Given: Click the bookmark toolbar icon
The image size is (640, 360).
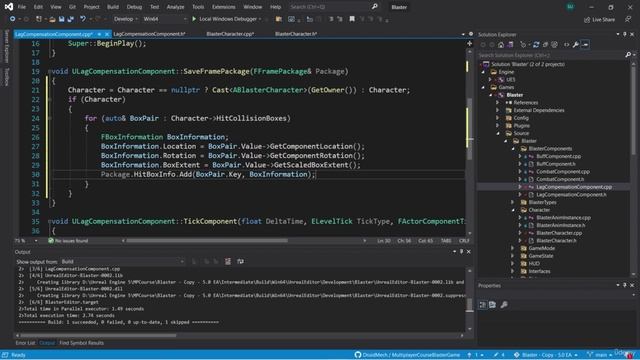Looking at the screenshot, I should (x=352, y=19).
